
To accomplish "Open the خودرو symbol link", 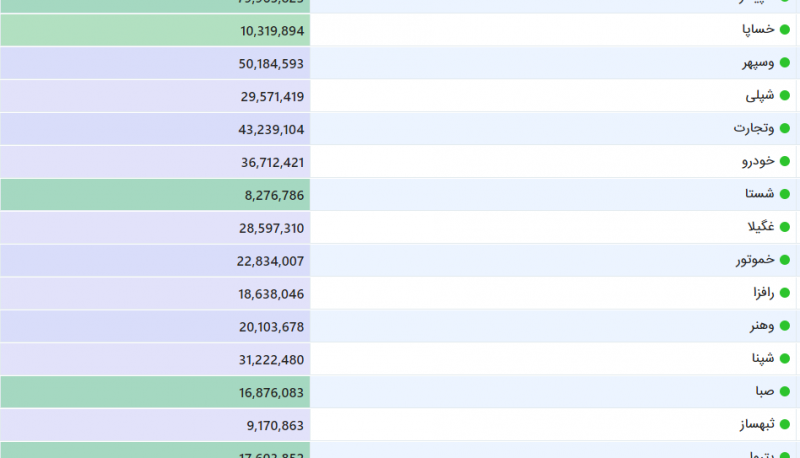I will click(x=756, y=162).
